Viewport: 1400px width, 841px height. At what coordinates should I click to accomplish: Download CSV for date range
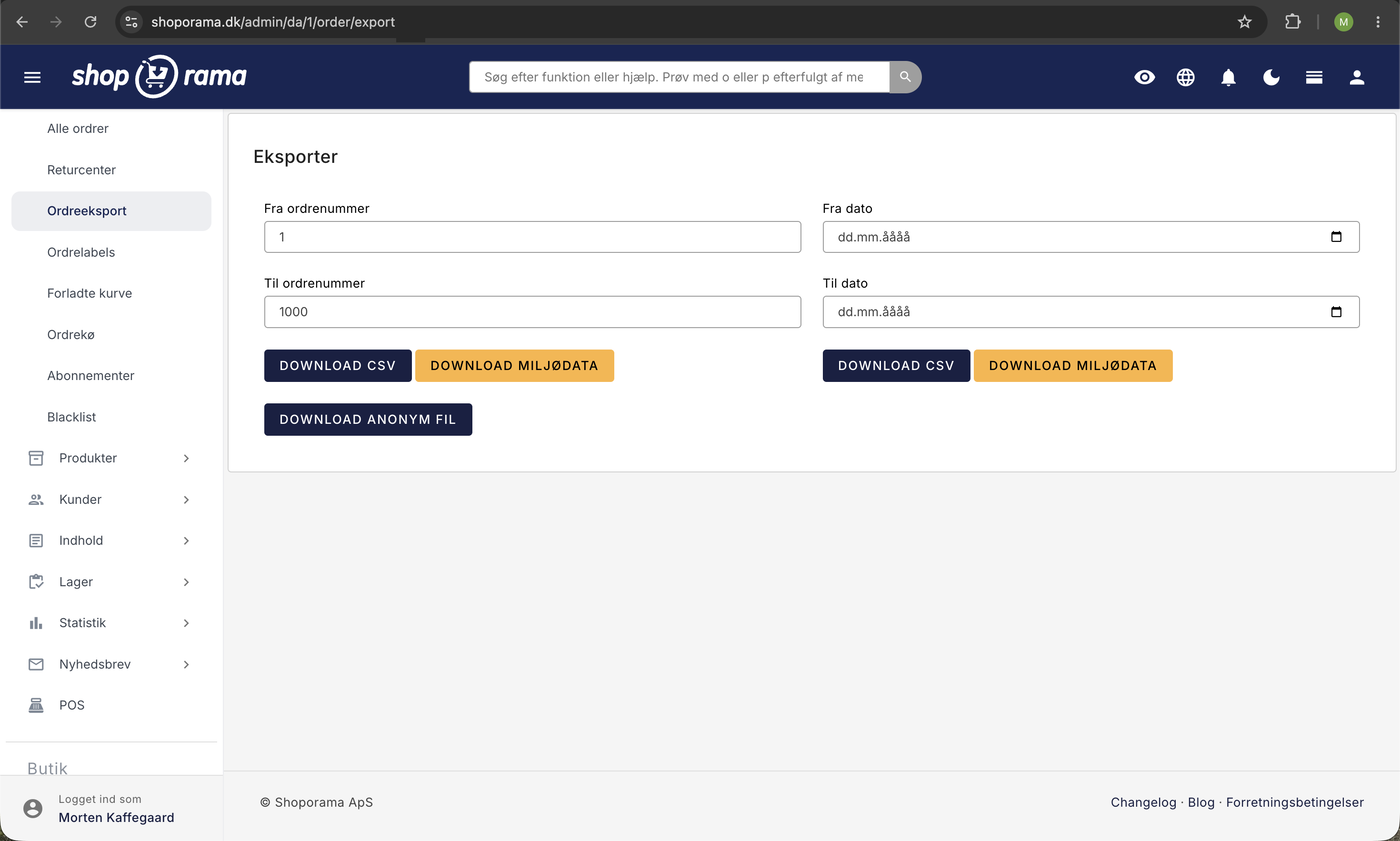[x=896, y=366]
